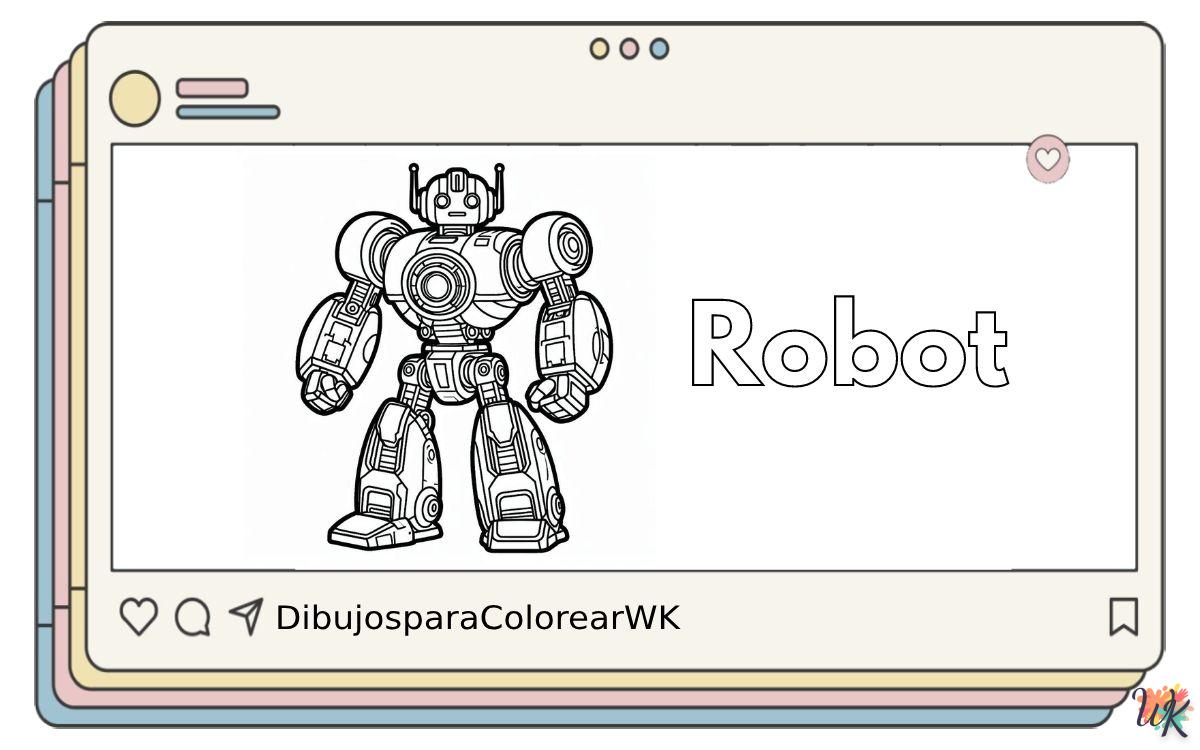
Task: Open the DibujosparaColorearWK username link
Action: (x=477, y=618)
